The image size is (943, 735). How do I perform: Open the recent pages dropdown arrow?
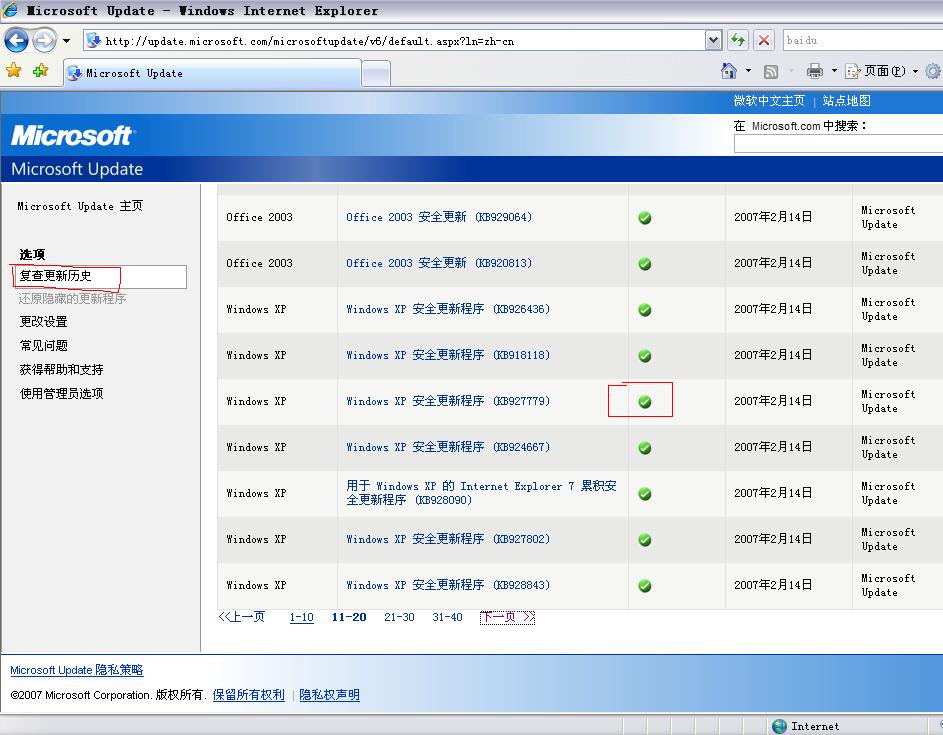pyautogui.click(x=66, y=41)
